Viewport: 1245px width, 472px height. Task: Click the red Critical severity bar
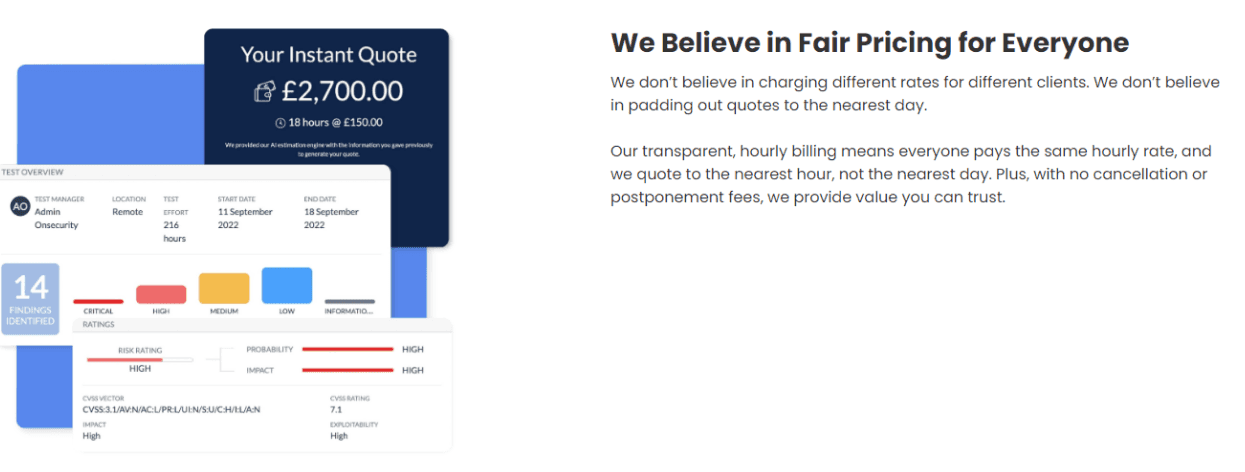pyautogui.click(x=98, y=301)
